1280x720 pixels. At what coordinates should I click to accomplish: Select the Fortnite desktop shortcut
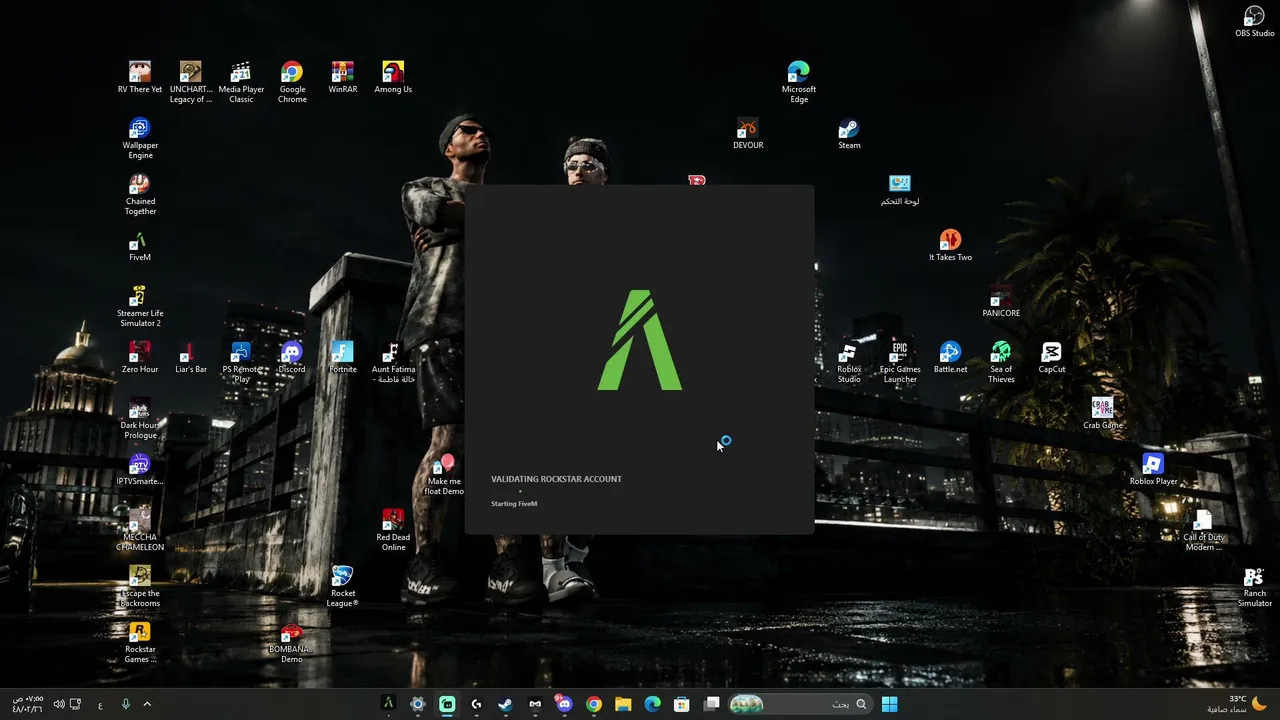pyautogui.click(x=343, y=359)
